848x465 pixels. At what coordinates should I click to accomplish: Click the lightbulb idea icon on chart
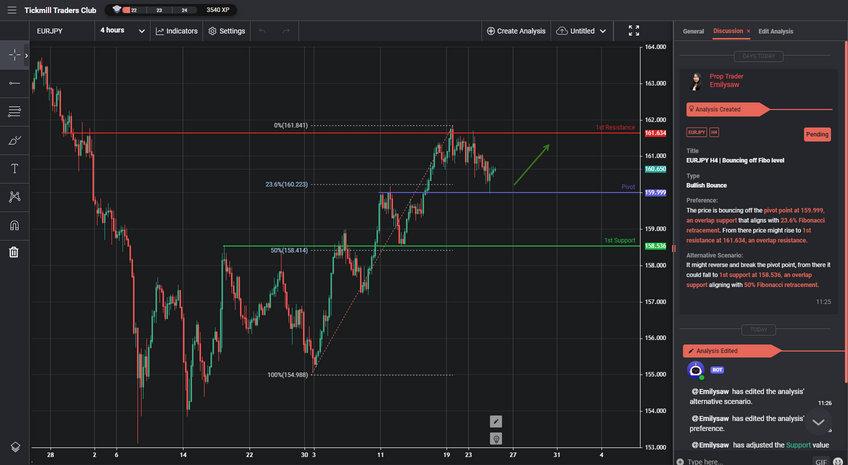click(x=495, y=438)
